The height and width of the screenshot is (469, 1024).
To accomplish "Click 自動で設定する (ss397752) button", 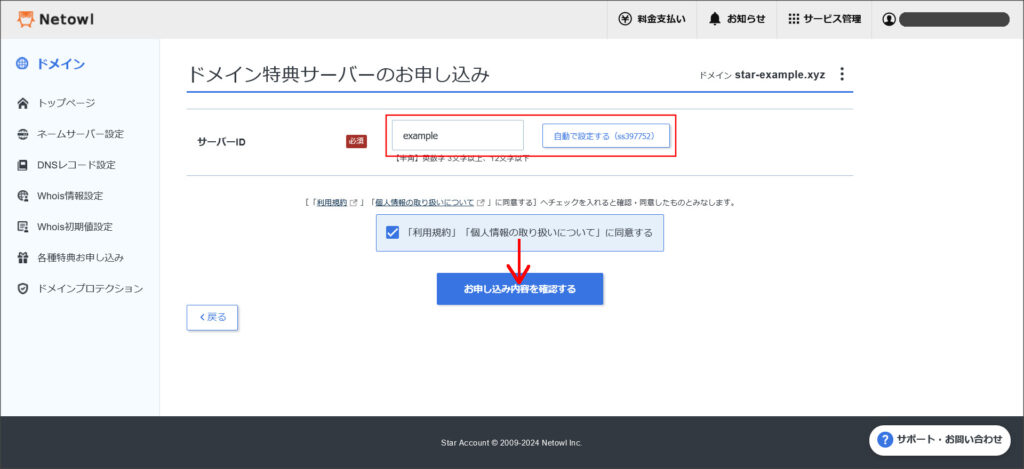I will pos(606,136).
